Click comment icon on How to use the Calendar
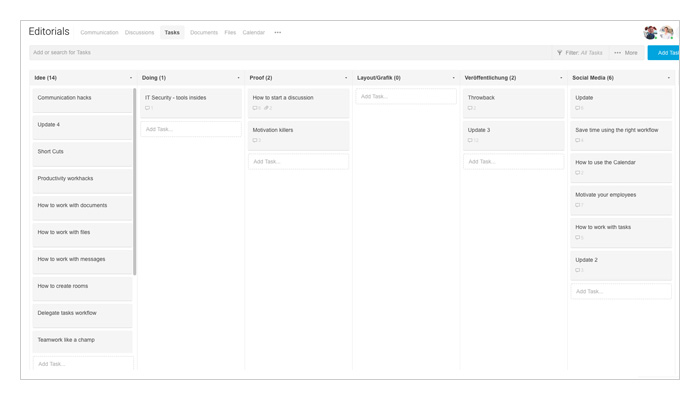The height and width of the screenshot is (399, 700). tap(578, 173)
